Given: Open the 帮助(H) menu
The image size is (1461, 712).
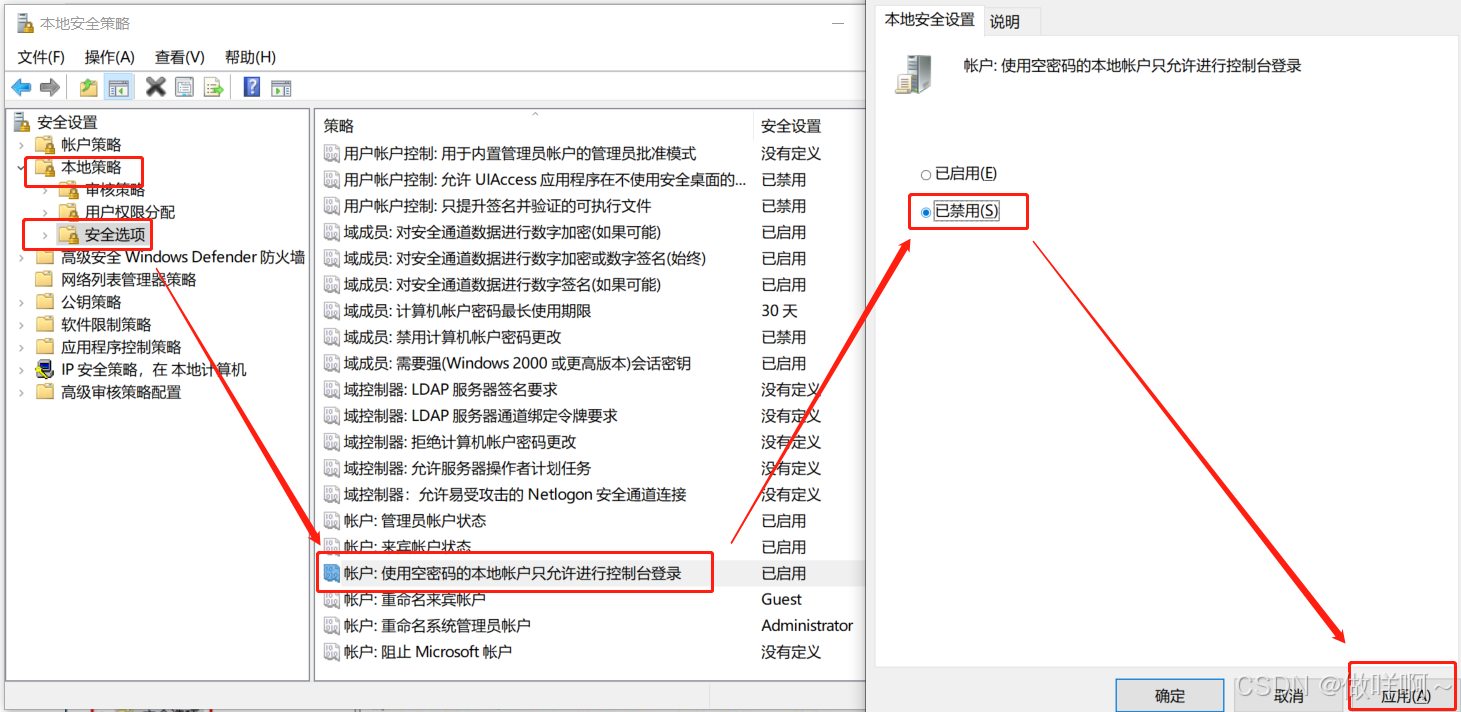Looking at the screenshot, I should tap(250, 57).
